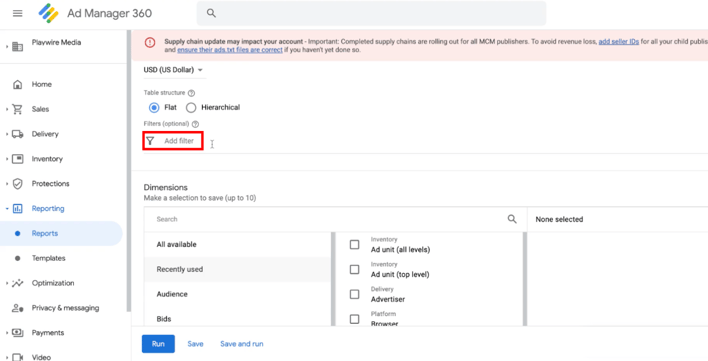Open the hamburger main menu
708x361 pixels.
pos(18,13)
